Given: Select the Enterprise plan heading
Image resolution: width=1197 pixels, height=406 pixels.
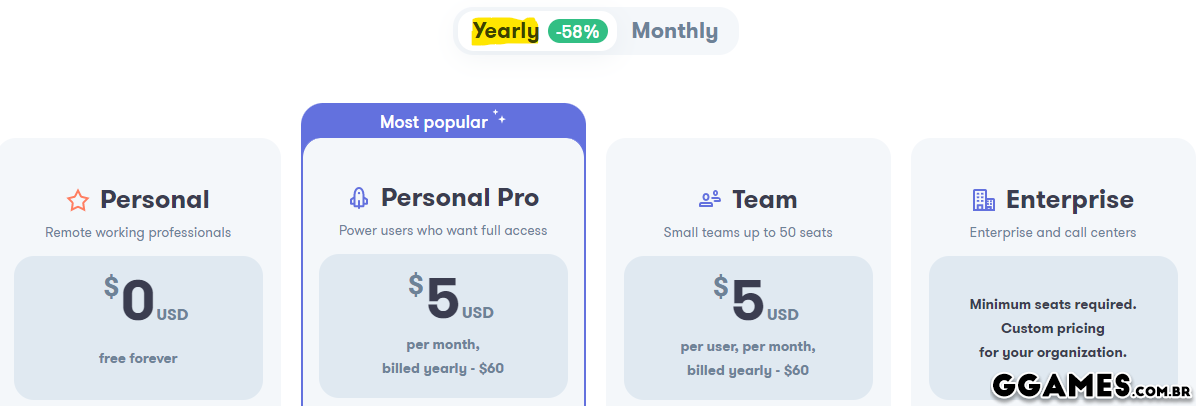Looking at the screenshot, I should click(x=1070, y=200).
